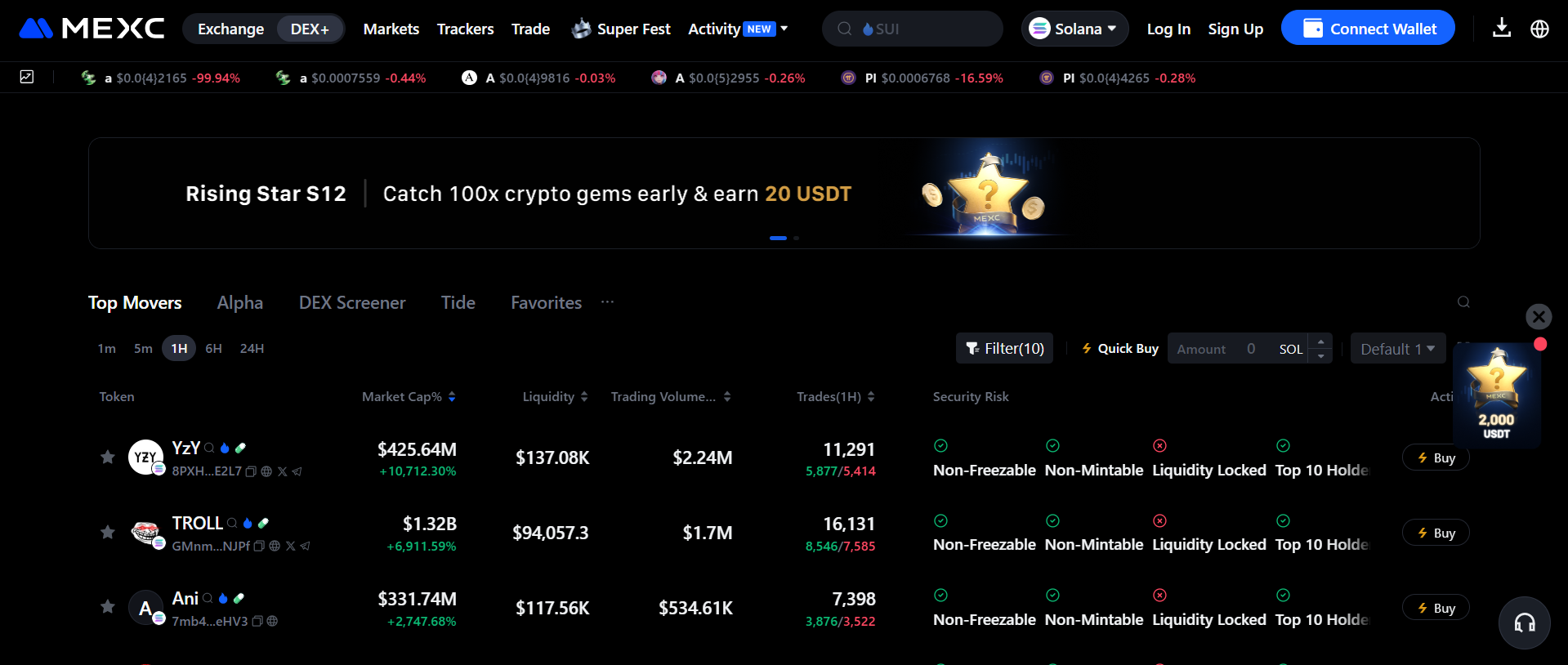The width and height of the screenshot is (1568, 665).
Task: Switch to the Tide tab
Action: tap(458, 302)
